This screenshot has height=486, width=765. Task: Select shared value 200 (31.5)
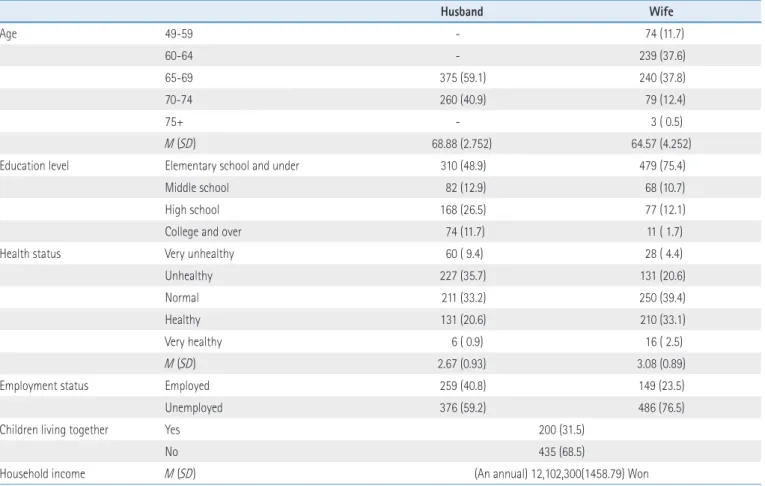pyautogui.click(x=562, y=429)
